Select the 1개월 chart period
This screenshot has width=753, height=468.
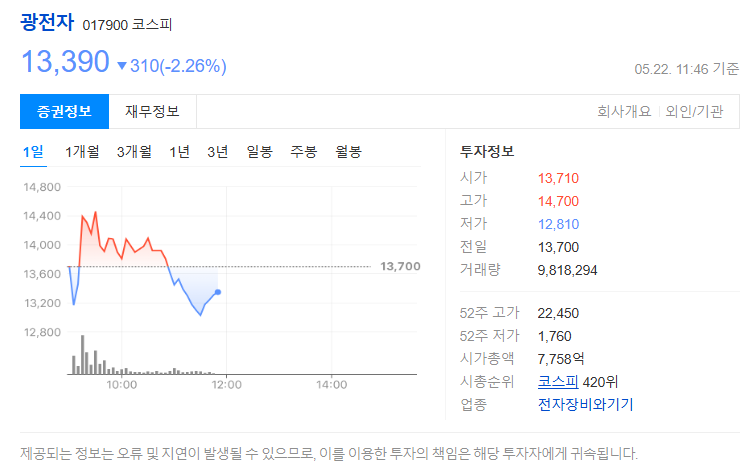82,152
